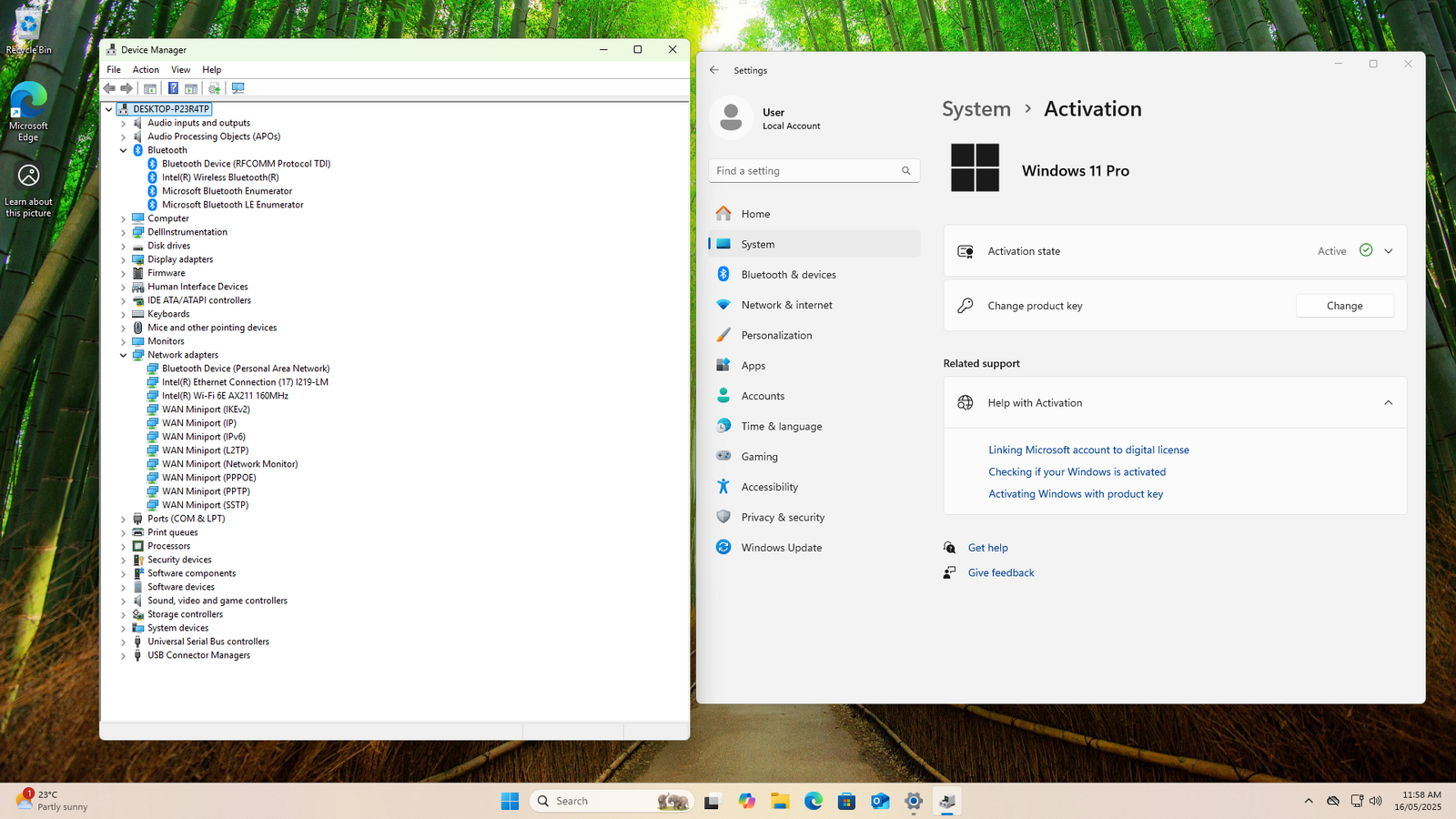This screenshot has width=1456, height=819.
Task: Click the Update device driver toolbar icon
Action: (214, 88)
